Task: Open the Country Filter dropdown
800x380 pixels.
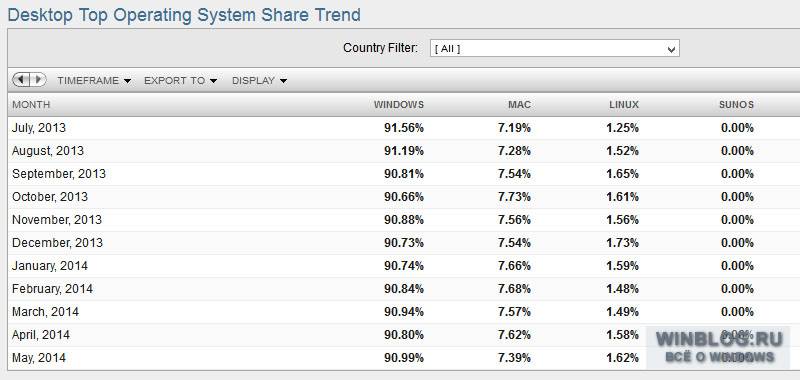Action: tap(555, 48)
